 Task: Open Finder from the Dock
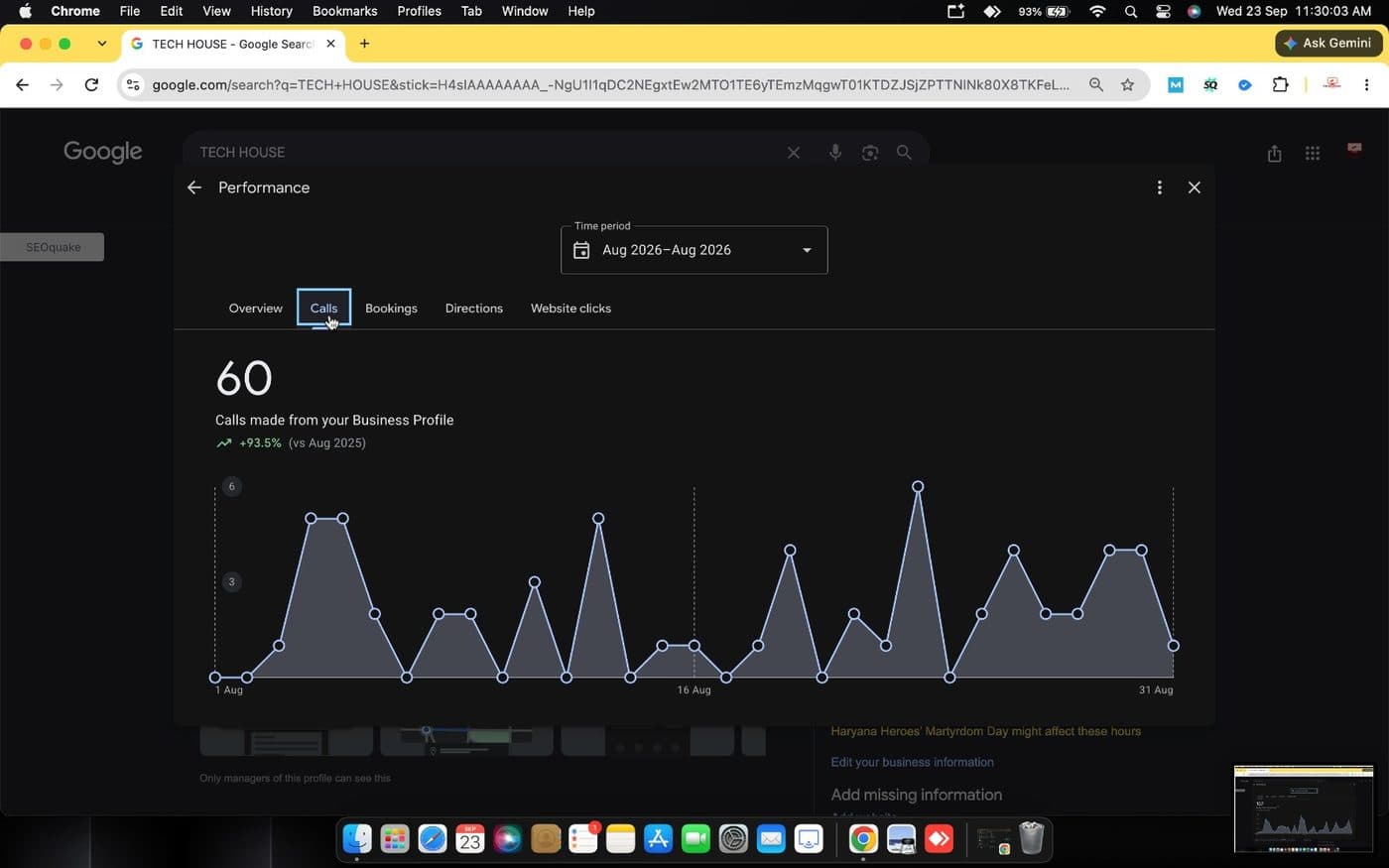coord(357,839)
